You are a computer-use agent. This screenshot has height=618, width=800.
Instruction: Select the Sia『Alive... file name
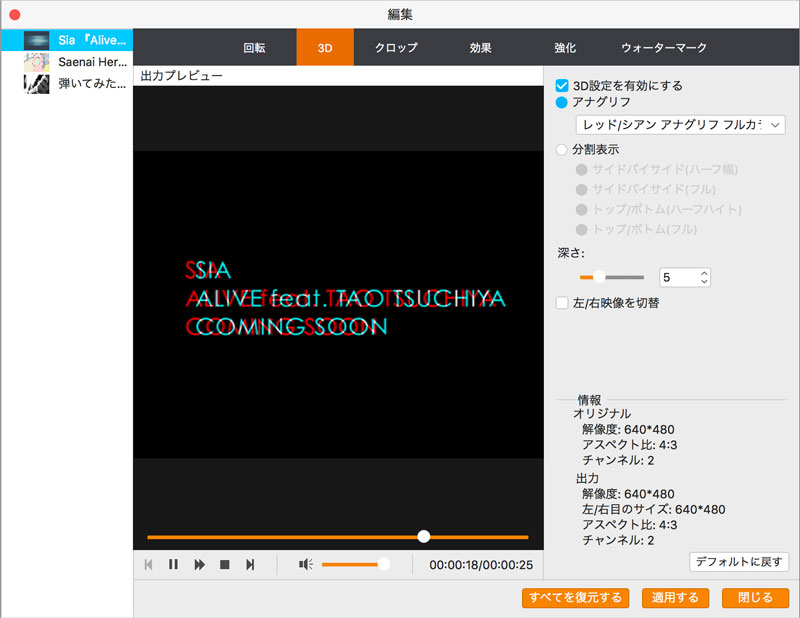point(92,40)
